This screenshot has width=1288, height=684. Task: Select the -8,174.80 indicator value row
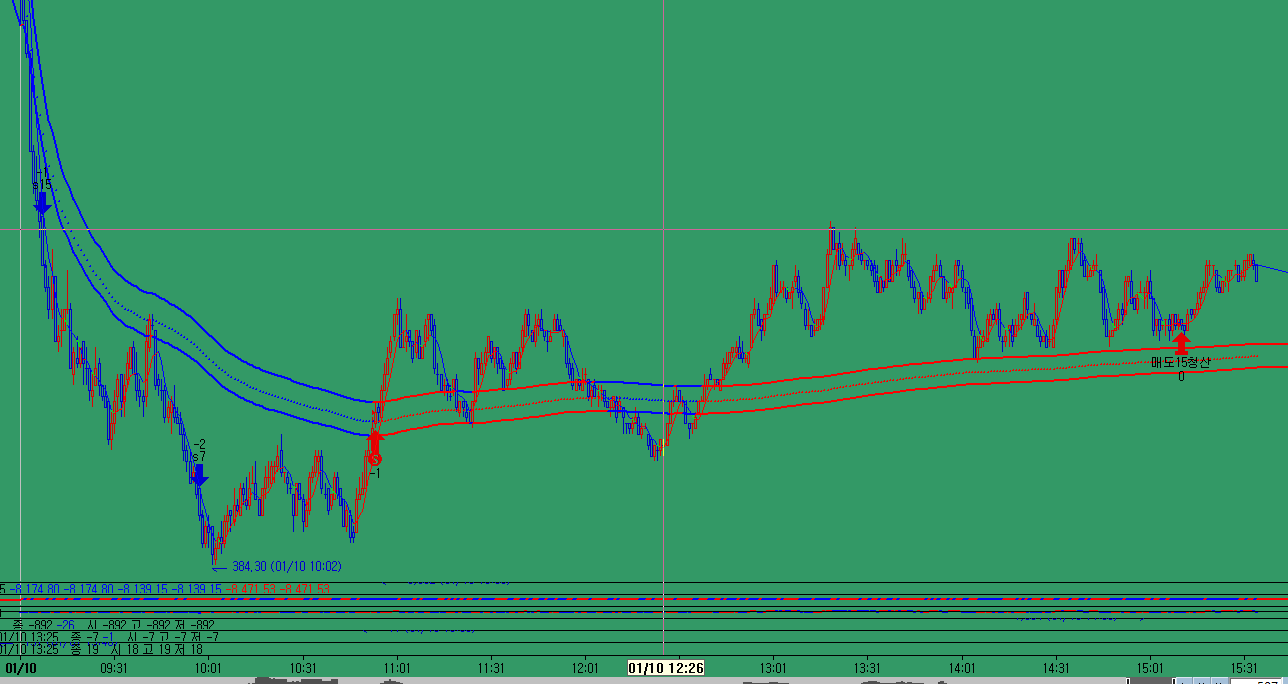(x=165, y=589)
